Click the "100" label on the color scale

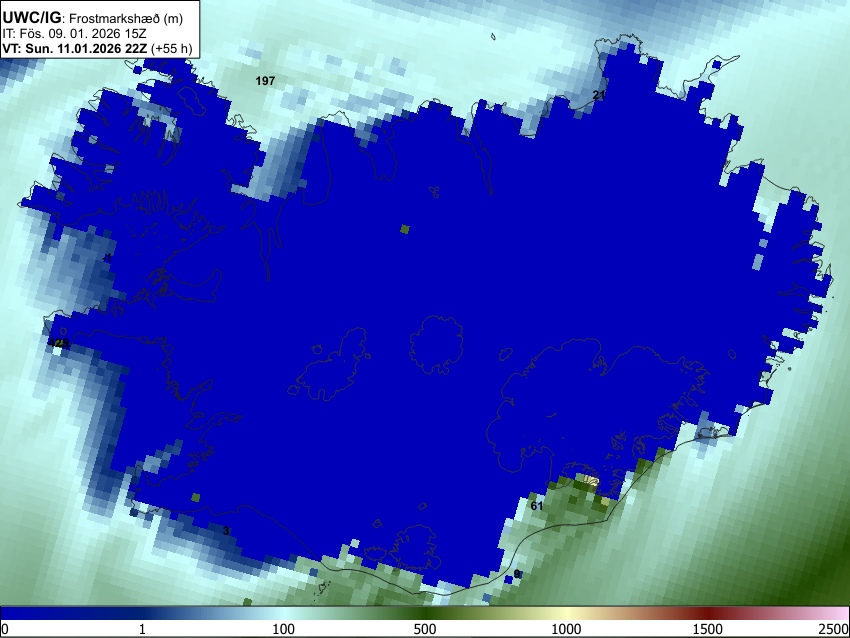click(284, 629)
